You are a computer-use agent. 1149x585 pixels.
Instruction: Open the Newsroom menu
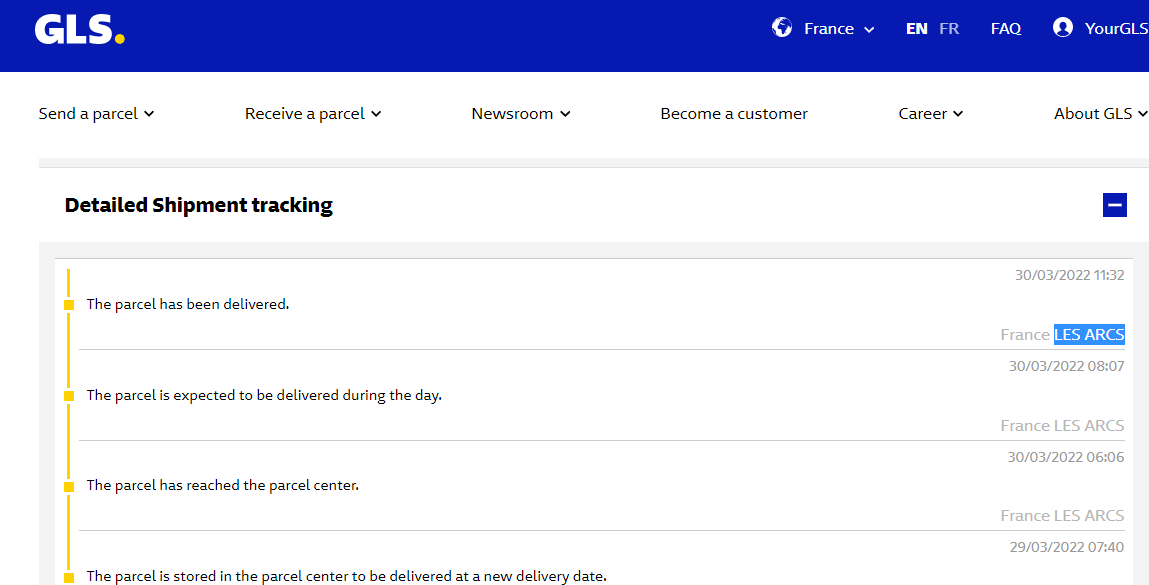pos(520,114)
